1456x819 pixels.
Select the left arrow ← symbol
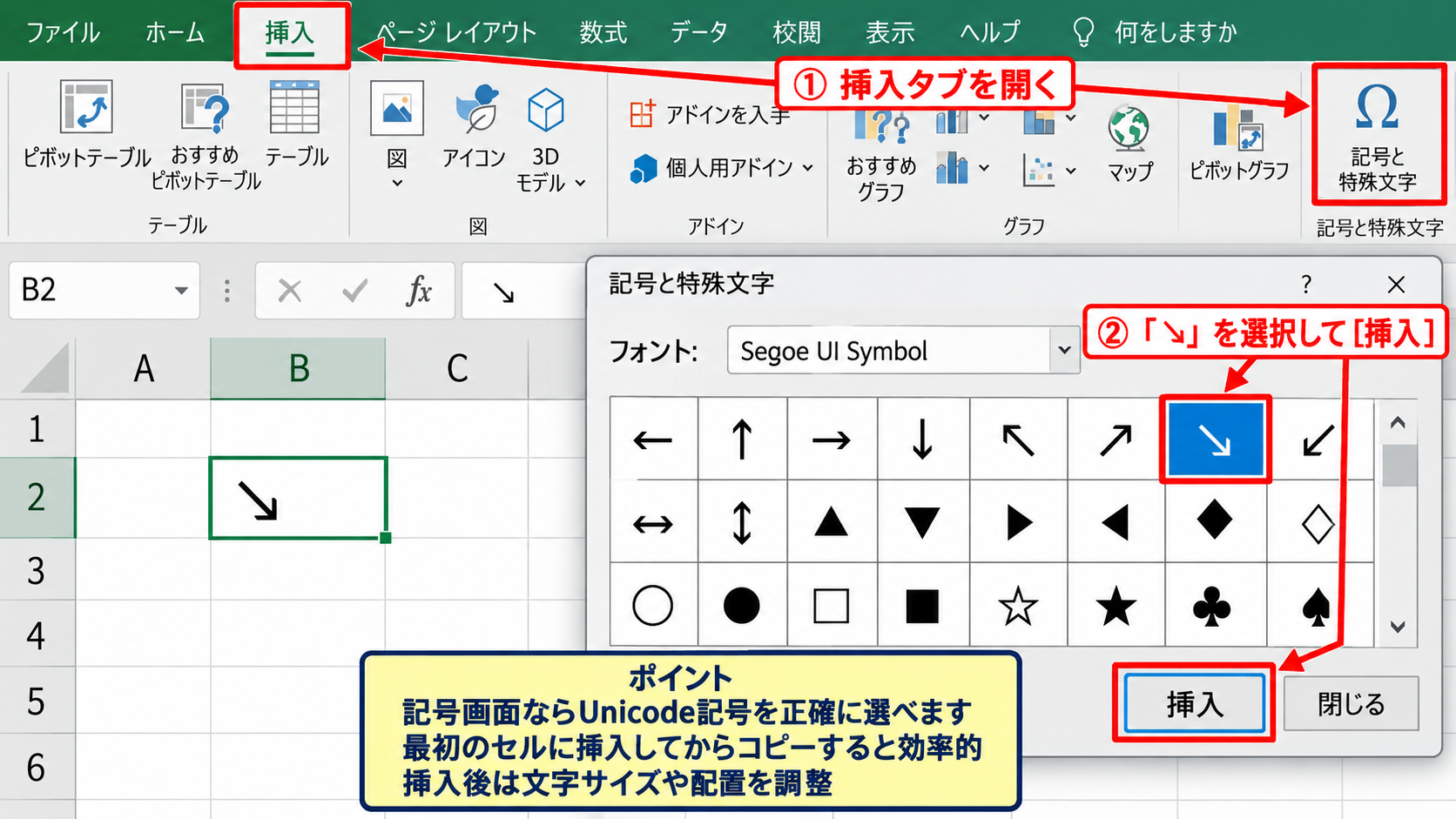tap(654, 439)
